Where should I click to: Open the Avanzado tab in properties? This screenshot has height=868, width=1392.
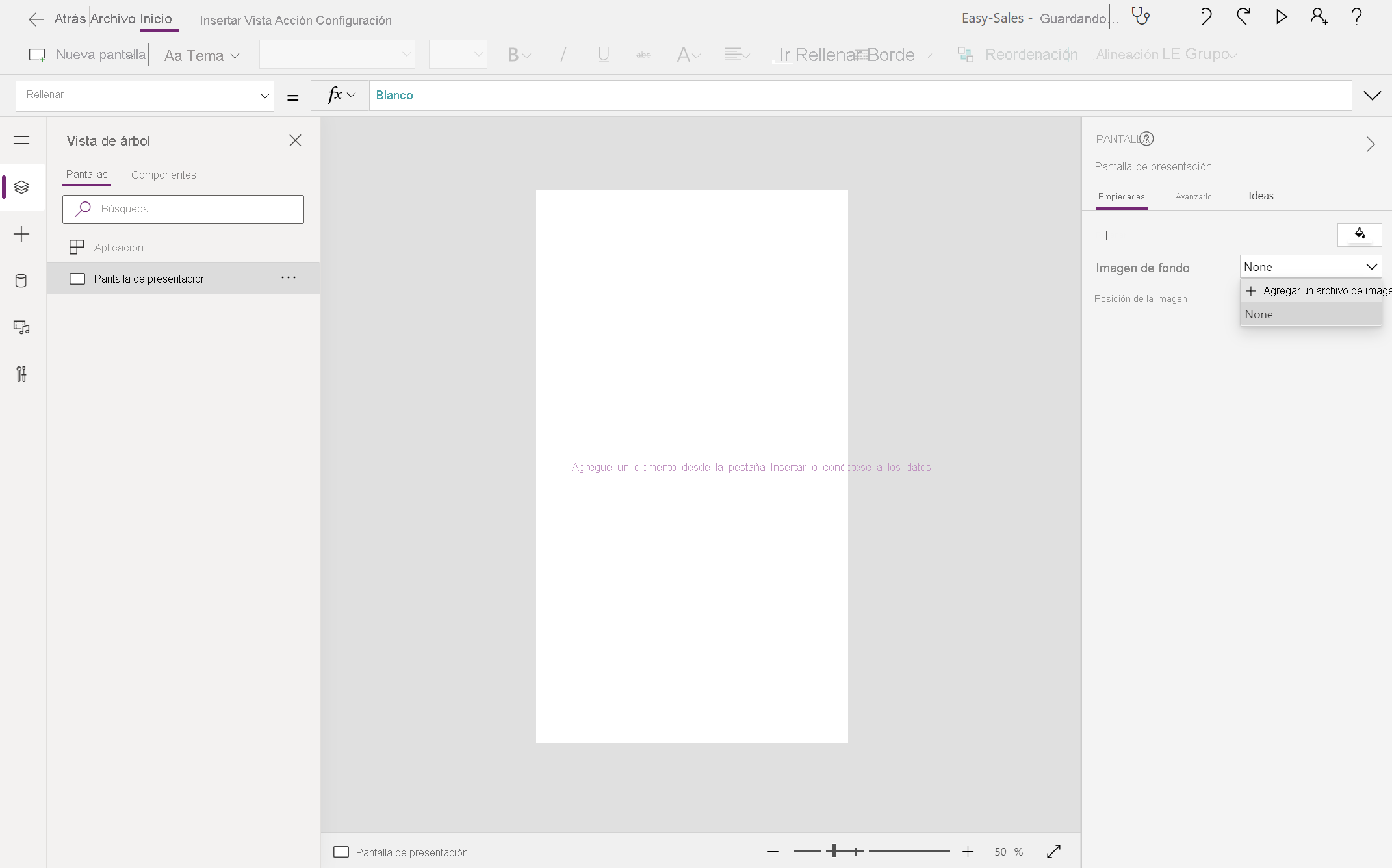[x=1193, y=196]
